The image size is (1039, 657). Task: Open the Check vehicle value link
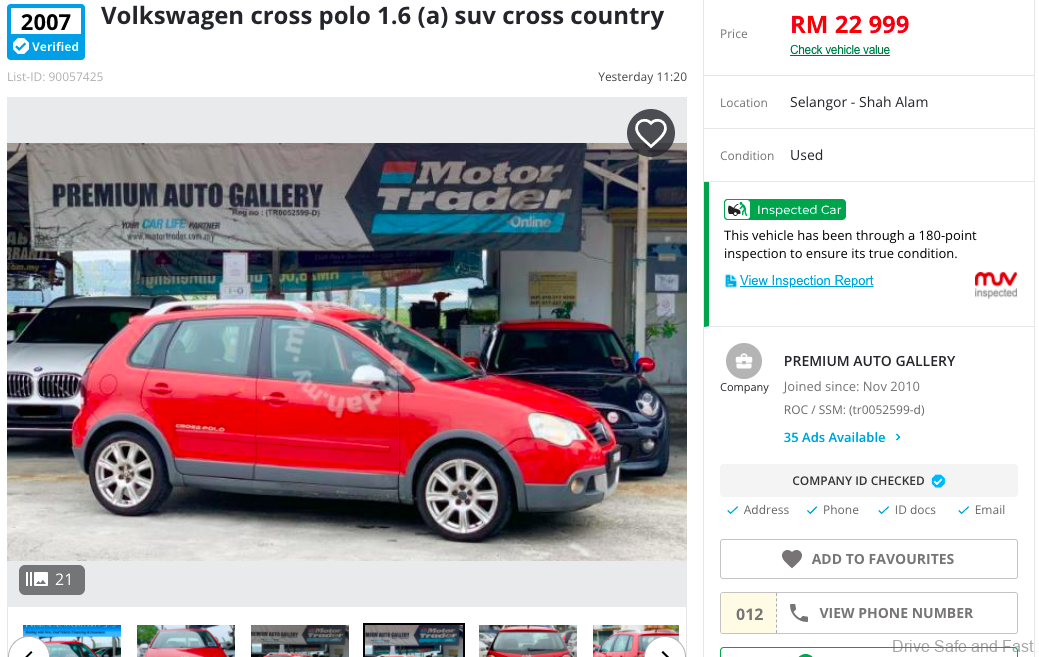tap(840, 50)
